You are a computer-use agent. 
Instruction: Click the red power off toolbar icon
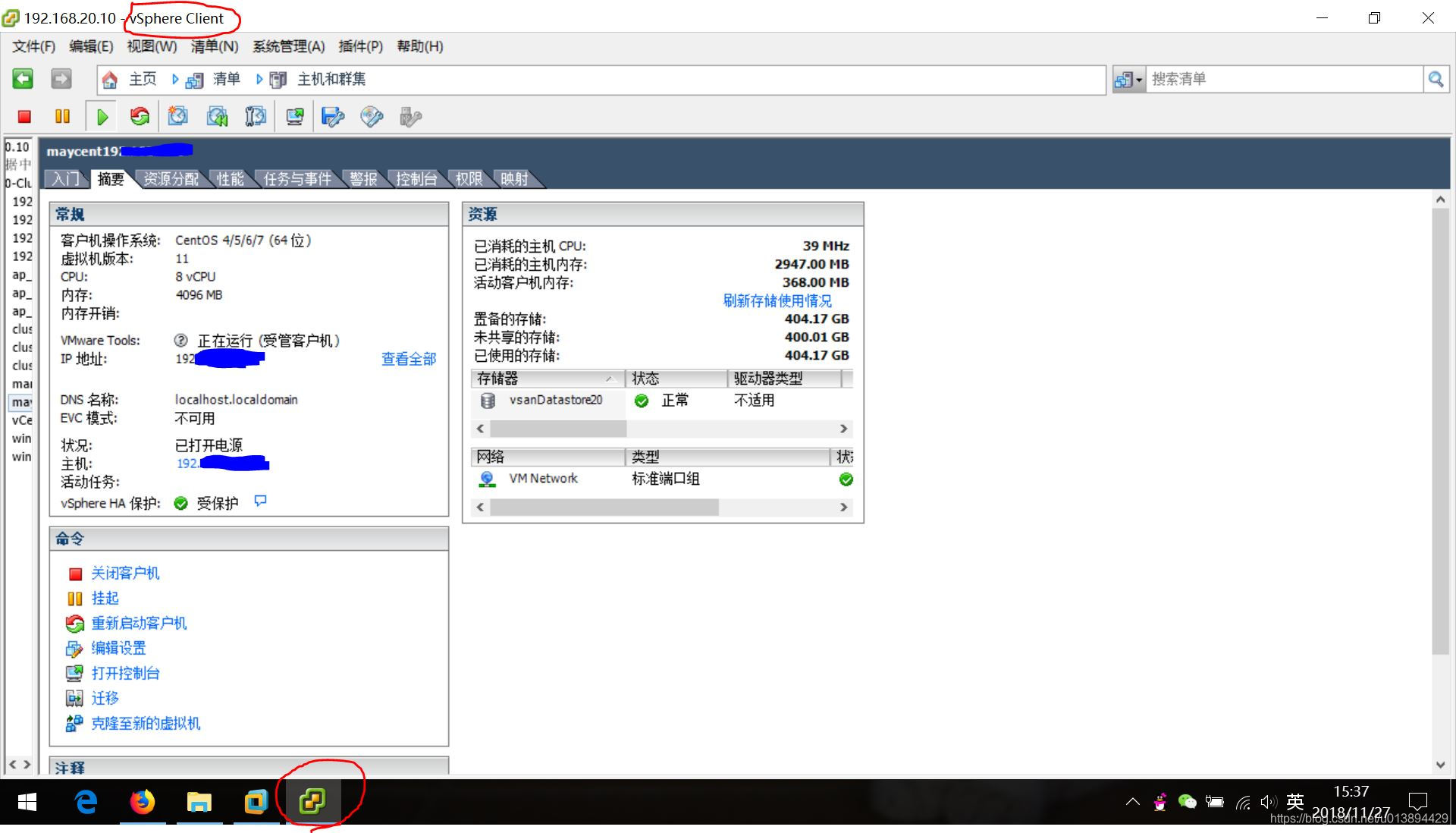click(x=24, y=116)
